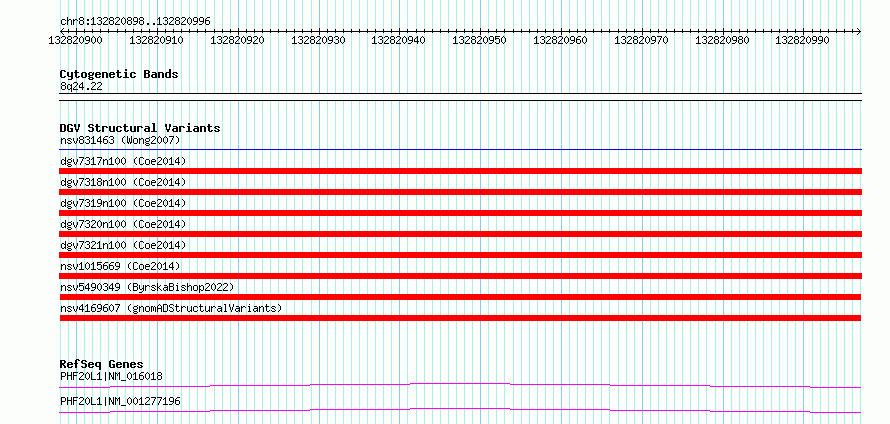This screenshot has height=424, width=890.
Task: Open variant dgv7320n100 (Coe2014)
Action: [123, 224]
